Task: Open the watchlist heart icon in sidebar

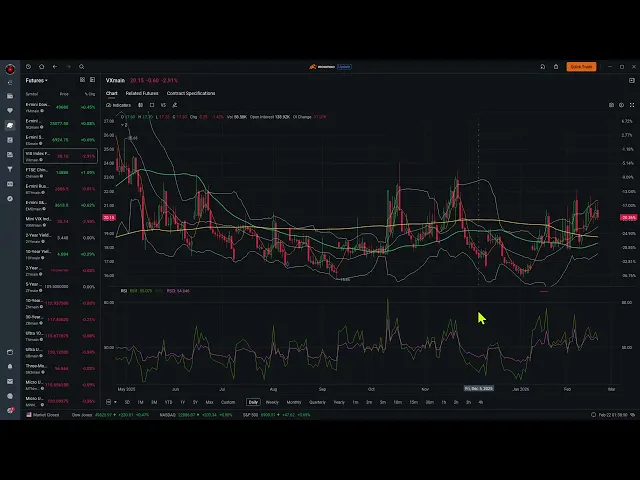Action: [x=10, y=111]
